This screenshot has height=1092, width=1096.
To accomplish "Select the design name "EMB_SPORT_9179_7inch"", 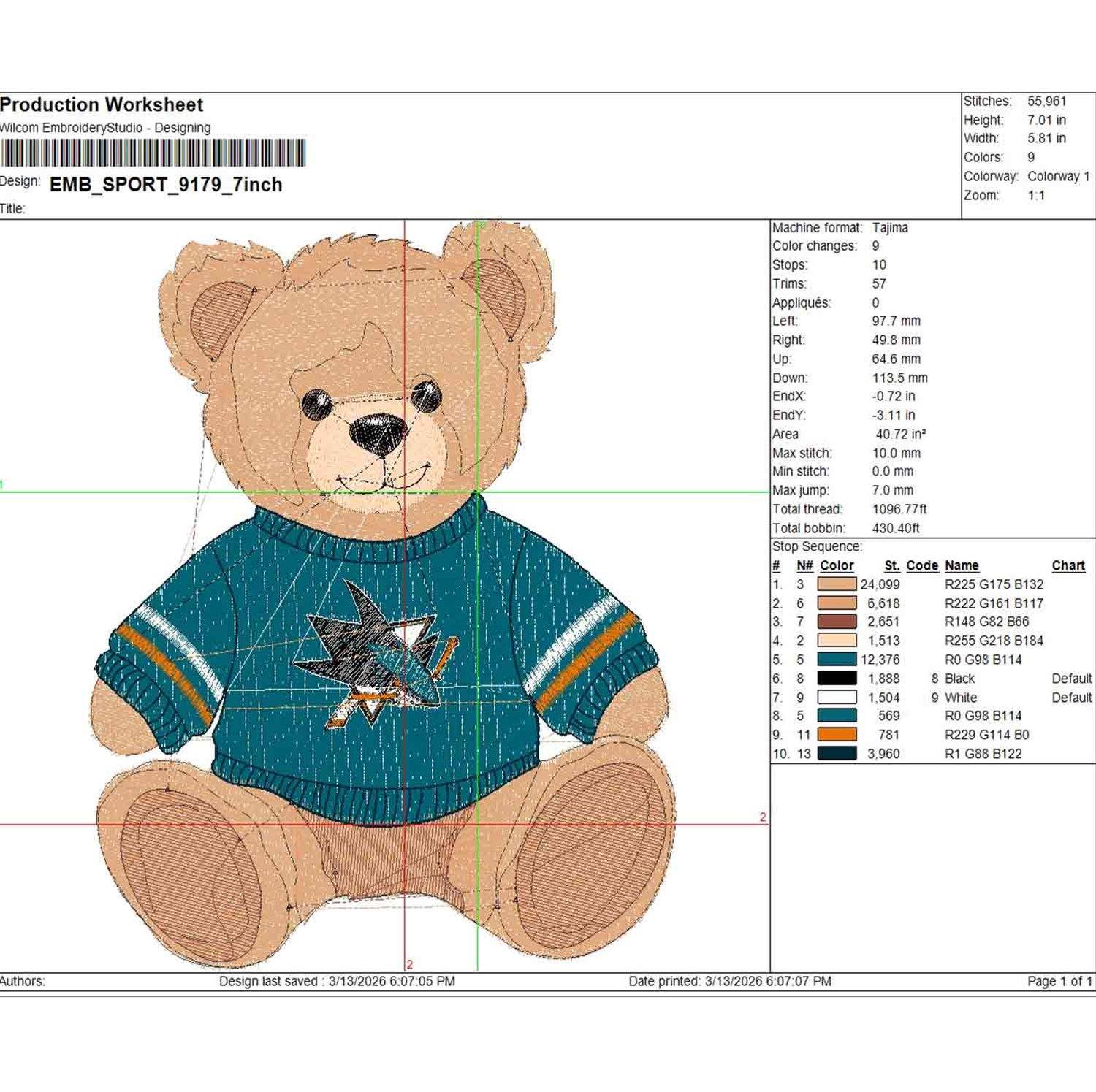I will point(166,185).
